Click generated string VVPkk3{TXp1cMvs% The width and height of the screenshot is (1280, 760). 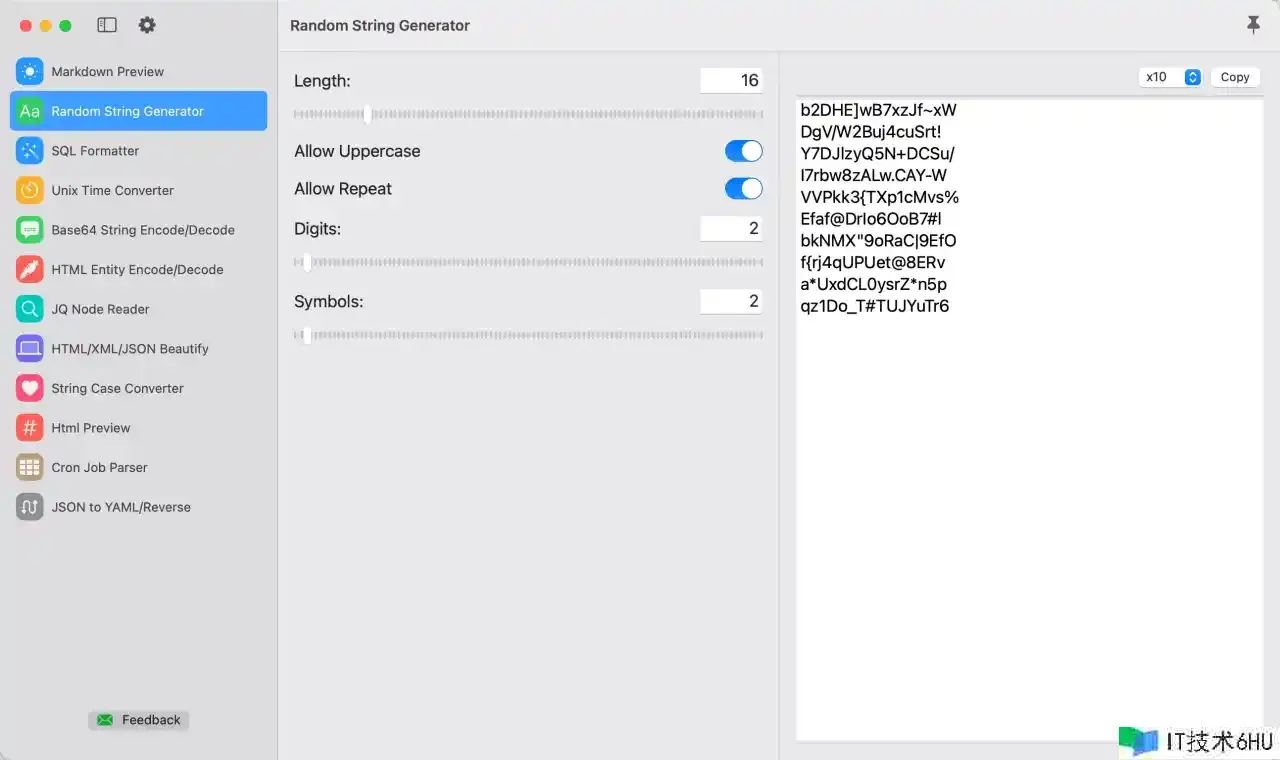tap(880, 197)
